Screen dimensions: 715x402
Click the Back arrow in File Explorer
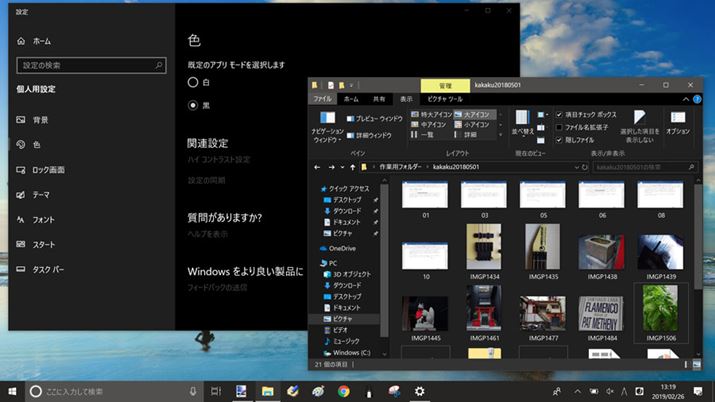click(x=317, y=166)
